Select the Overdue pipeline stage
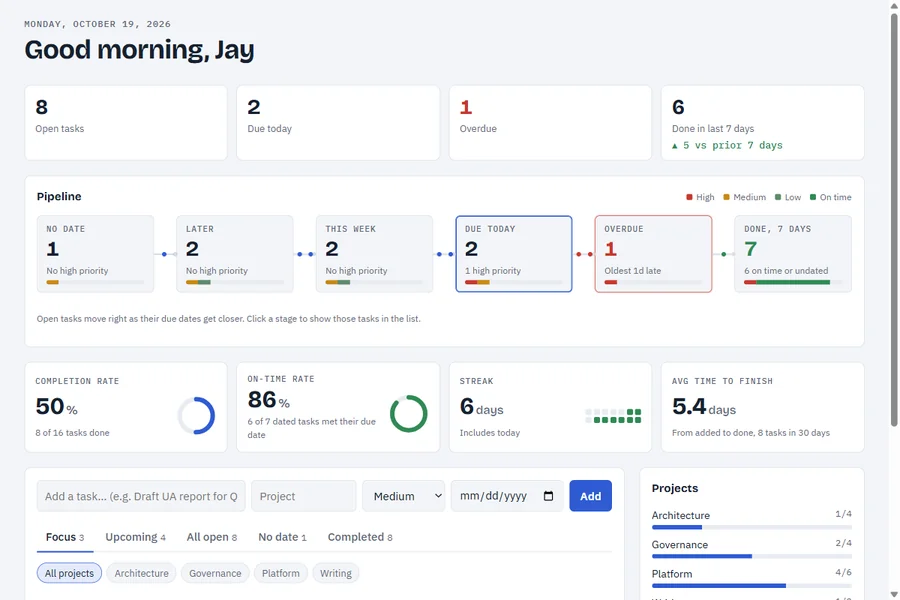Viewport: 900px width, 600px height. (x=653, y=254)
